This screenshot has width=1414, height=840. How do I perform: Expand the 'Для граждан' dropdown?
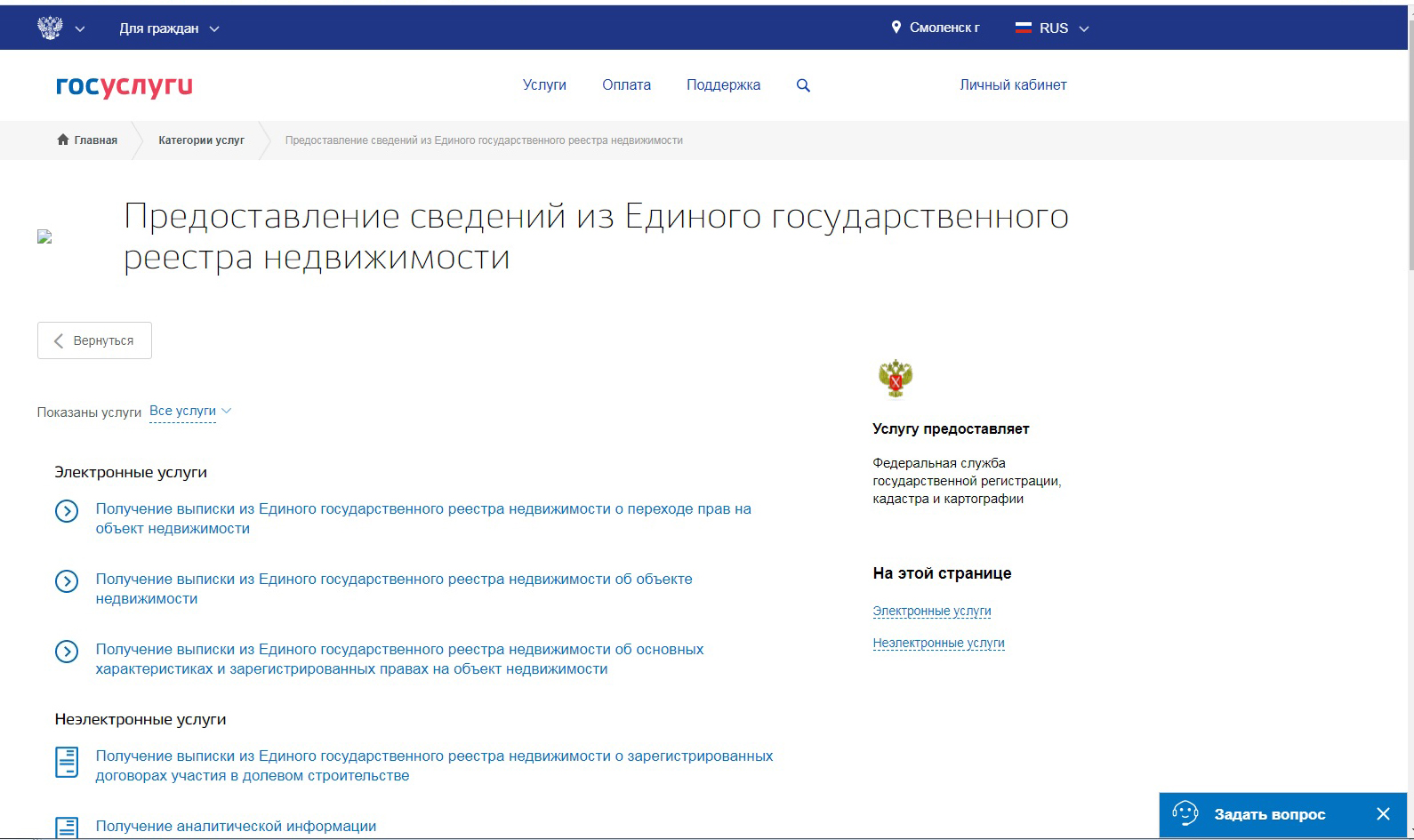pyautogui.click(x=169, y=28)
